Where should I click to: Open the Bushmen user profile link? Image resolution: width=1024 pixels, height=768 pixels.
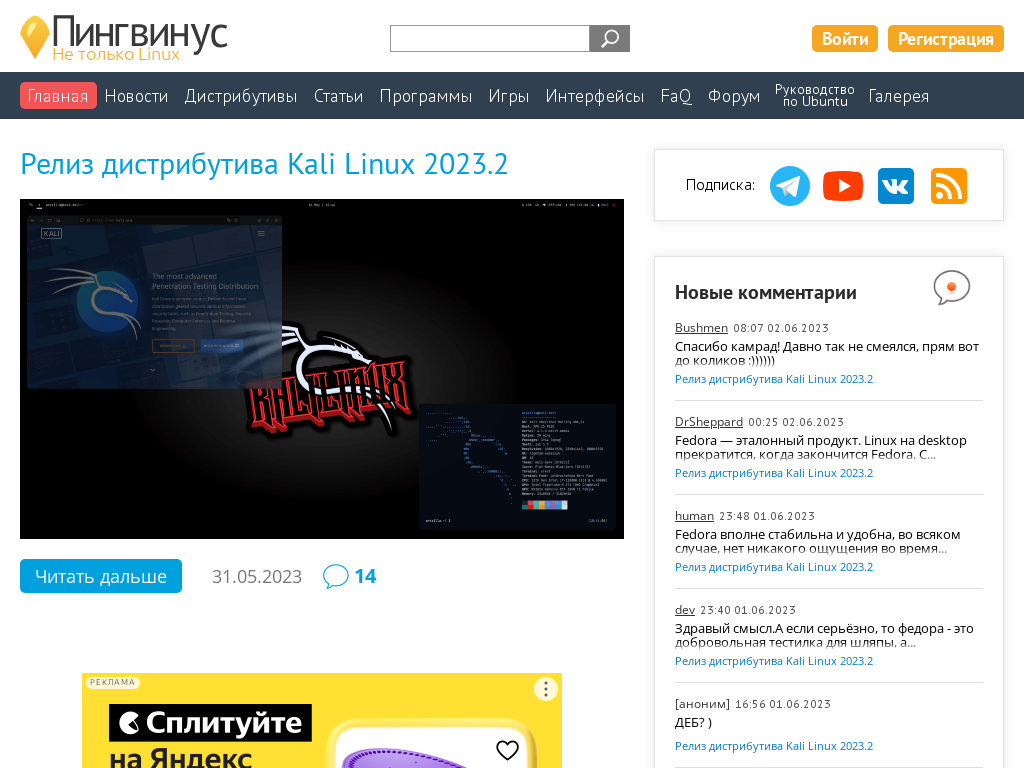pyautogui.click(x=701, y=328)
